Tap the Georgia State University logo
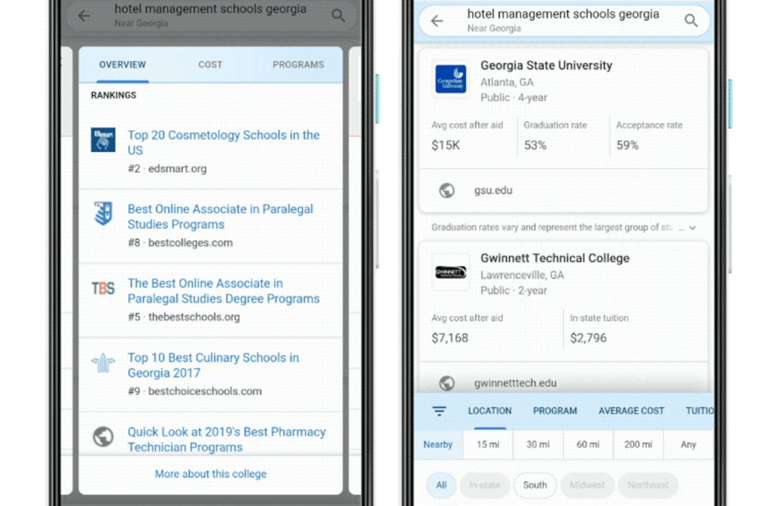 point(450,79)
